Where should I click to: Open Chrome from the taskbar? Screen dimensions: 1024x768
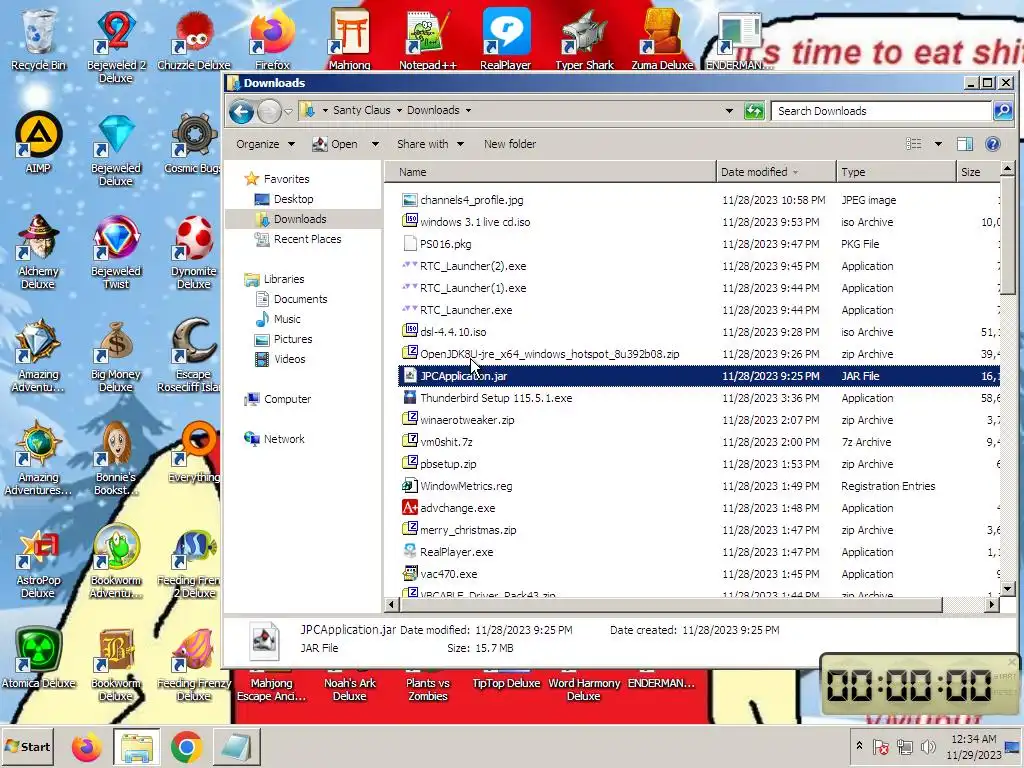pyautogui.click(x=187, y=747)
